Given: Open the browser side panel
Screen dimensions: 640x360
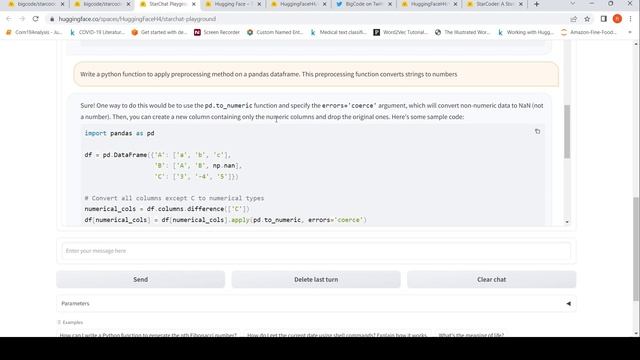Looking at the screenshot, I should click(604, 19).
